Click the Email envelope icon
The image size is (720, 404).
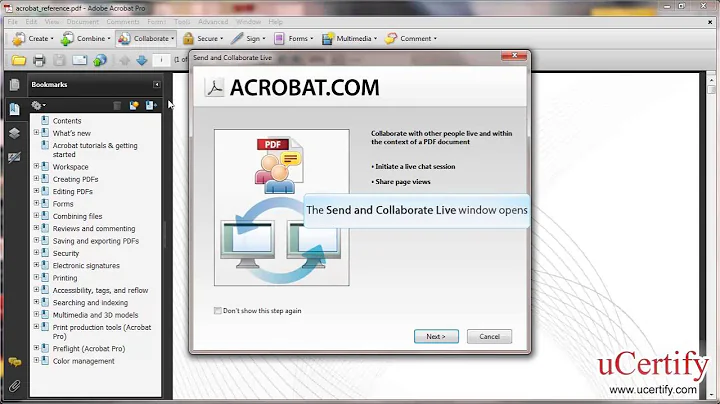point(79,60)
